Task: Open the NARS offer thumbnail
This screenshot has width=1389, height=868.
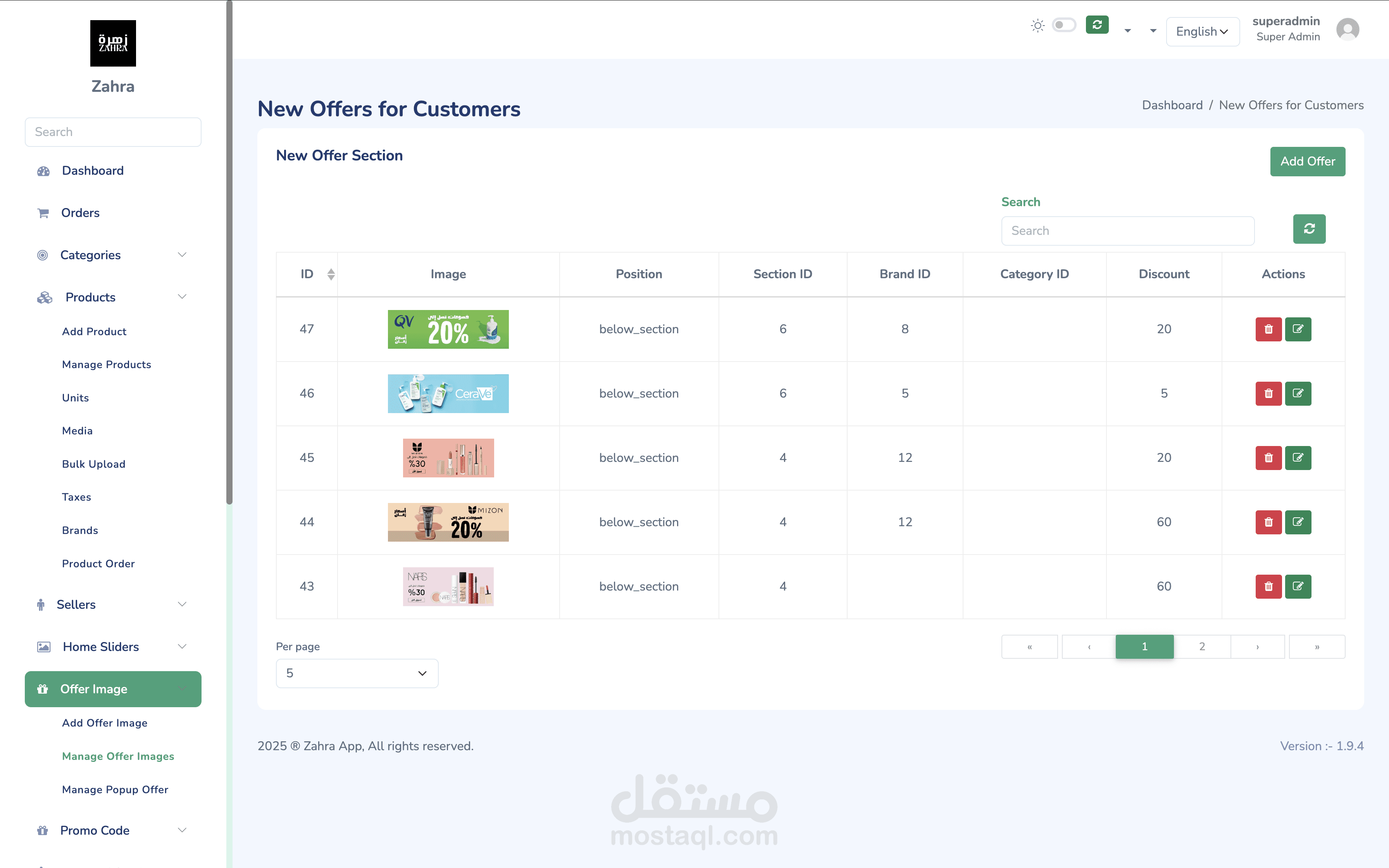Action: (448, 586)
